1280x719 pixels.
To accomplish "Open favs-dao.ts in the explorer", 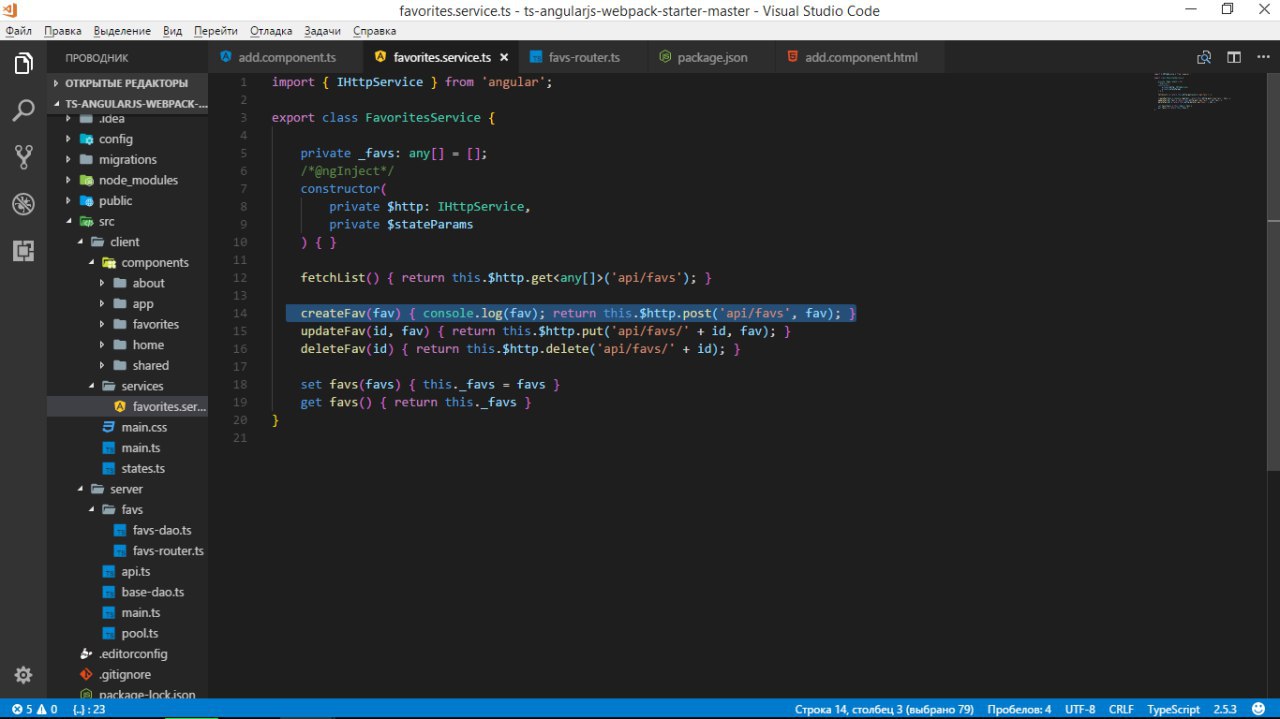I will coord(128,530).
